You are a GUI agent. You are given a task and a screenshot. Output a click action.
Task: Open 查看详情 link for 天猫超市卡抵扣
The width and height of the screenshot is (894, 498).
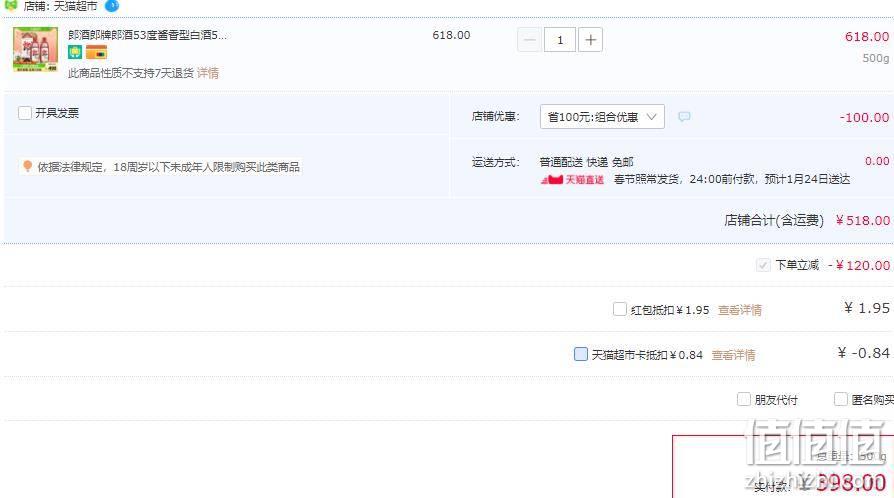tap(733, 355)
